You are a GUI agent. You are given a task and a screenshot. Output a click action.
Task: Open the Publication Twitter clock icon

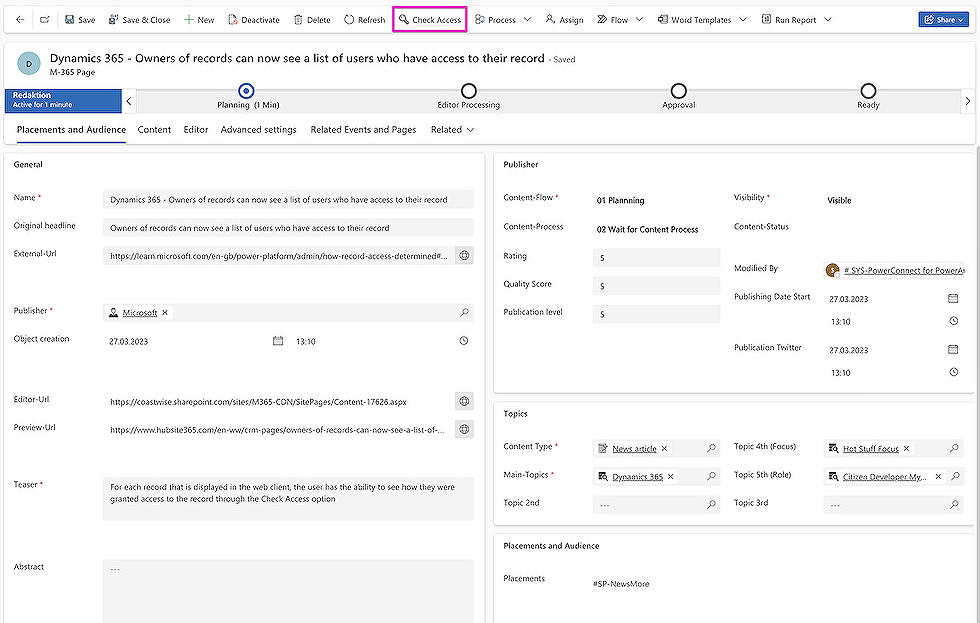click(953, 372)
